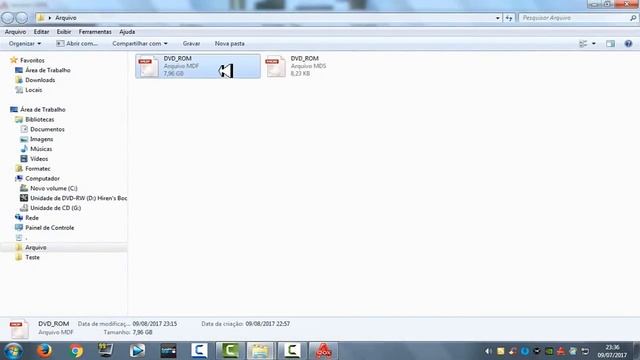Image resolution: width=640 pixels, height=360 pixels.
Task: Select Rede in the navigation tree
Action: [27, 218]
